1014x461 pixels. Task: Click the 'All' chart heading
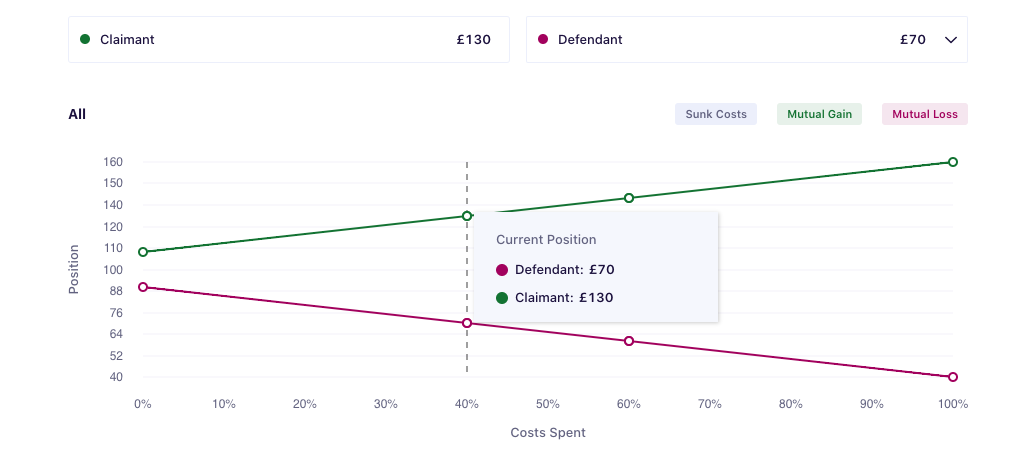tap(77, 114)
